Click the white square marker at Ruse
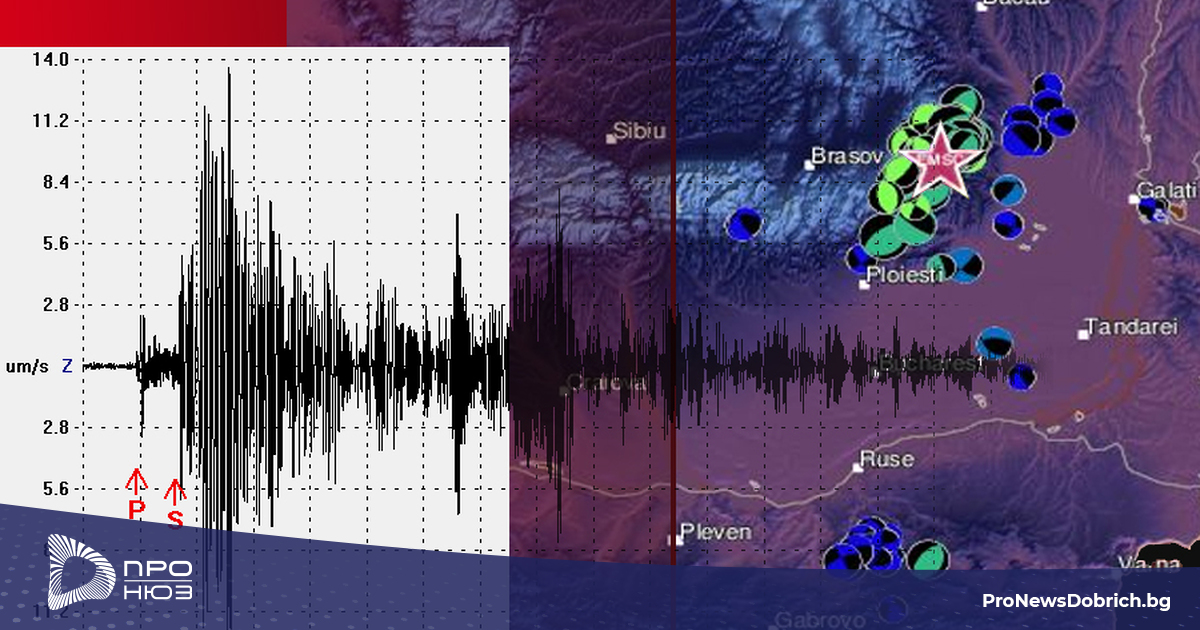This screenshot has width=1200, height=630. [857, 466]
